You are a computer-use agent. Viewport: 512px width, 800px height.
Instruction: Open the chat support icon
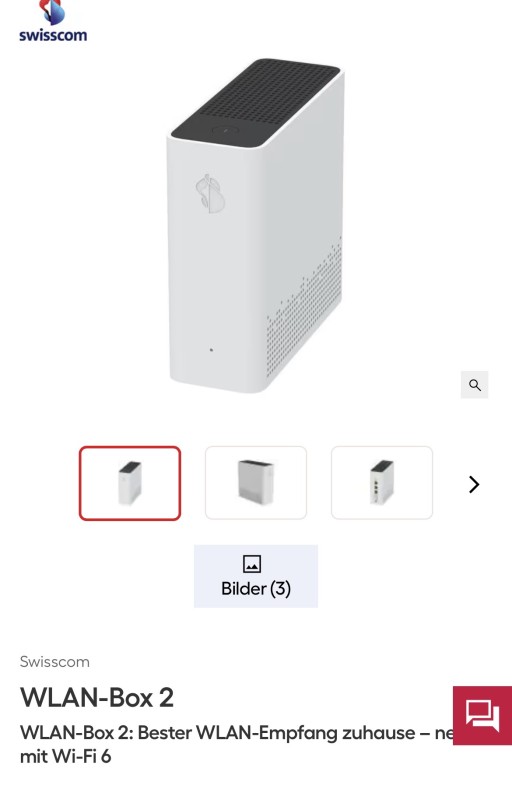tap(482, 715)
